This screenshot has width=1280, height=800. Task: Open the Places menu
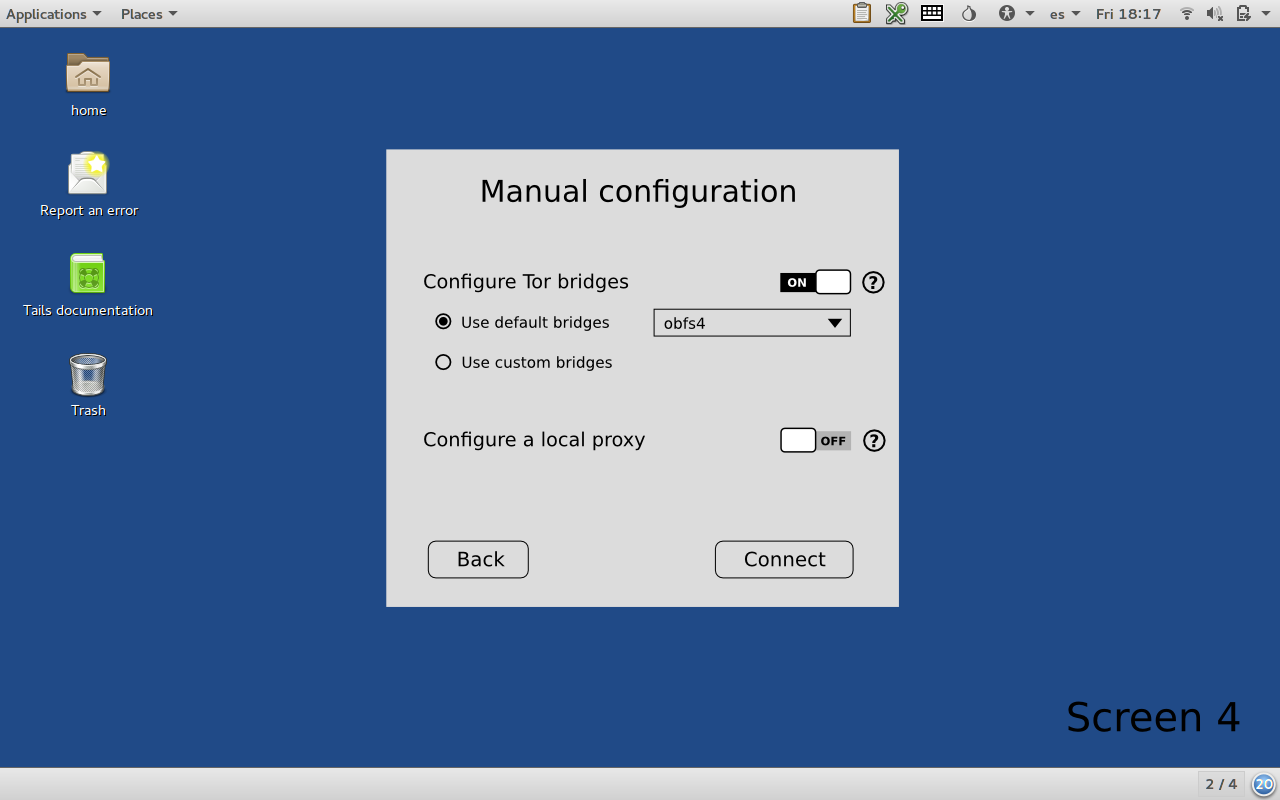(148, 13)
